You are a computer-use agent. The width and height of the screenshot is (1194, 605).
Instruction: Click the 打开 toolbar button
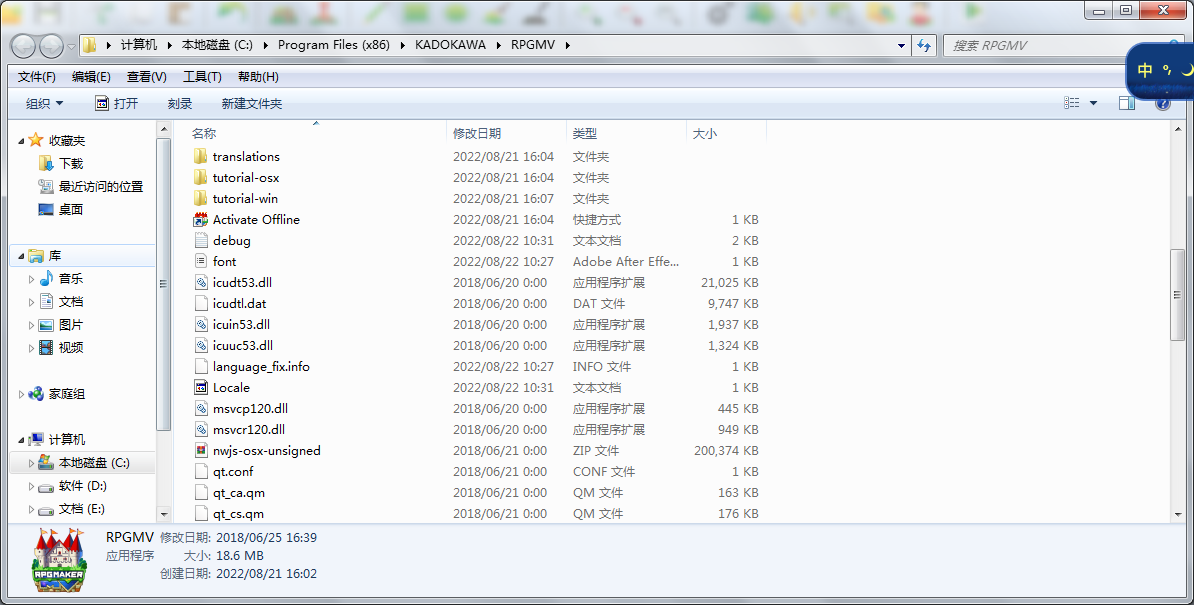pos(117,103)
